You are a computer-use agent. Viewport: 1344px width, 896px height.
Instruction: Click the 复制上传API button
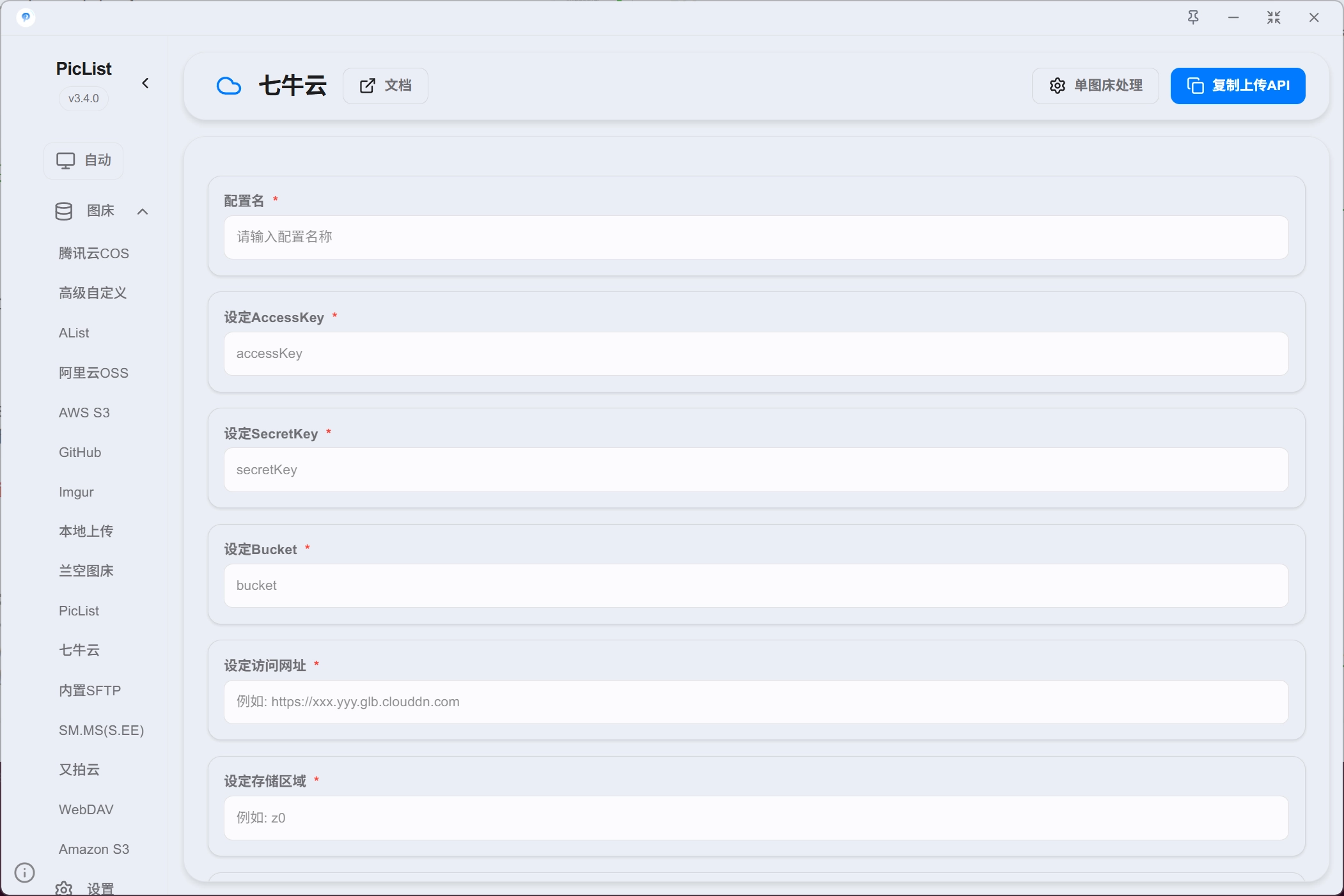(1238, 86)
